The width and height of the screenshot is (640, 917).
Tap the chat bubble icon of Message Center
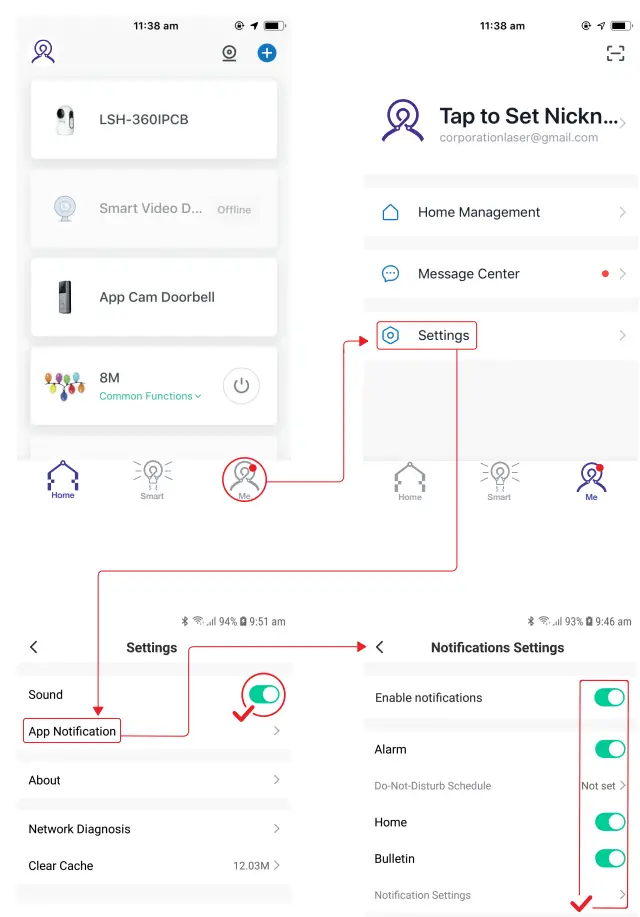(x=390, y=274)
